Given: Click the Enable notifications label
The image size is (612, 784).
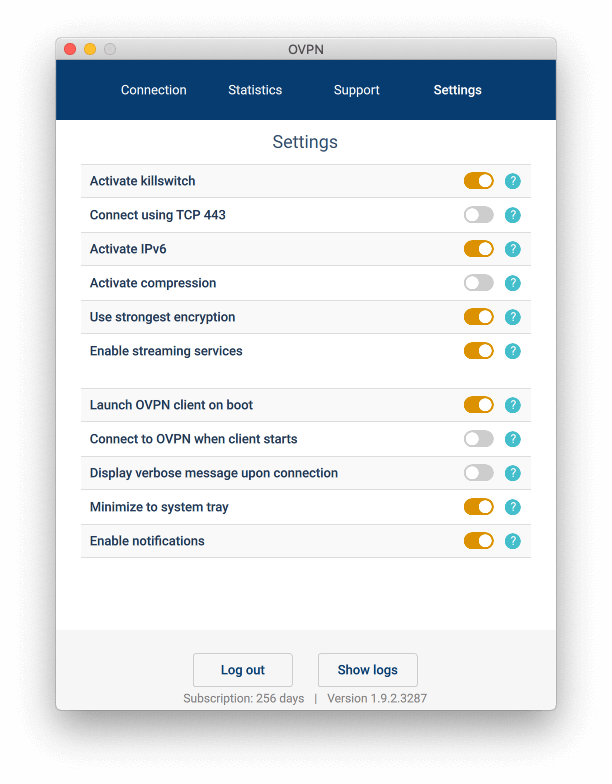Looking at the screenshot, I should (x=147, y=541).
